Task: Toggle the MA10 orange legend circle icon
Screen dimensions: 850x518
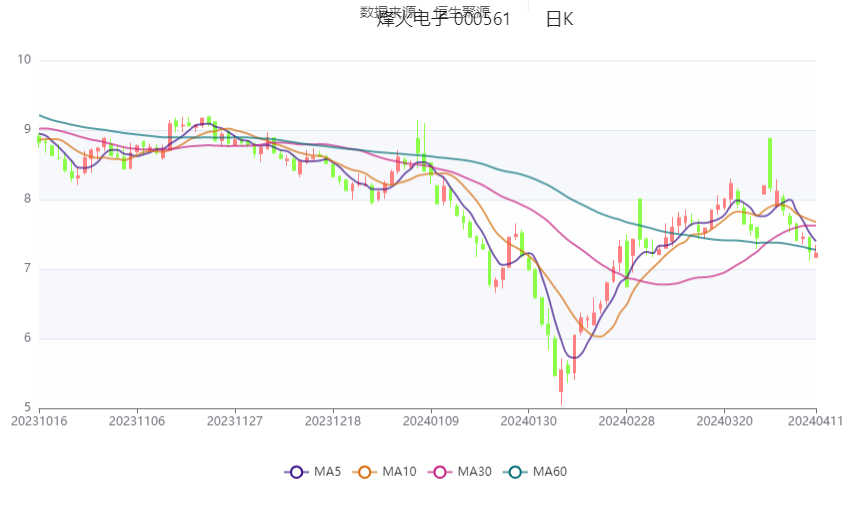Action: point(364,471)
